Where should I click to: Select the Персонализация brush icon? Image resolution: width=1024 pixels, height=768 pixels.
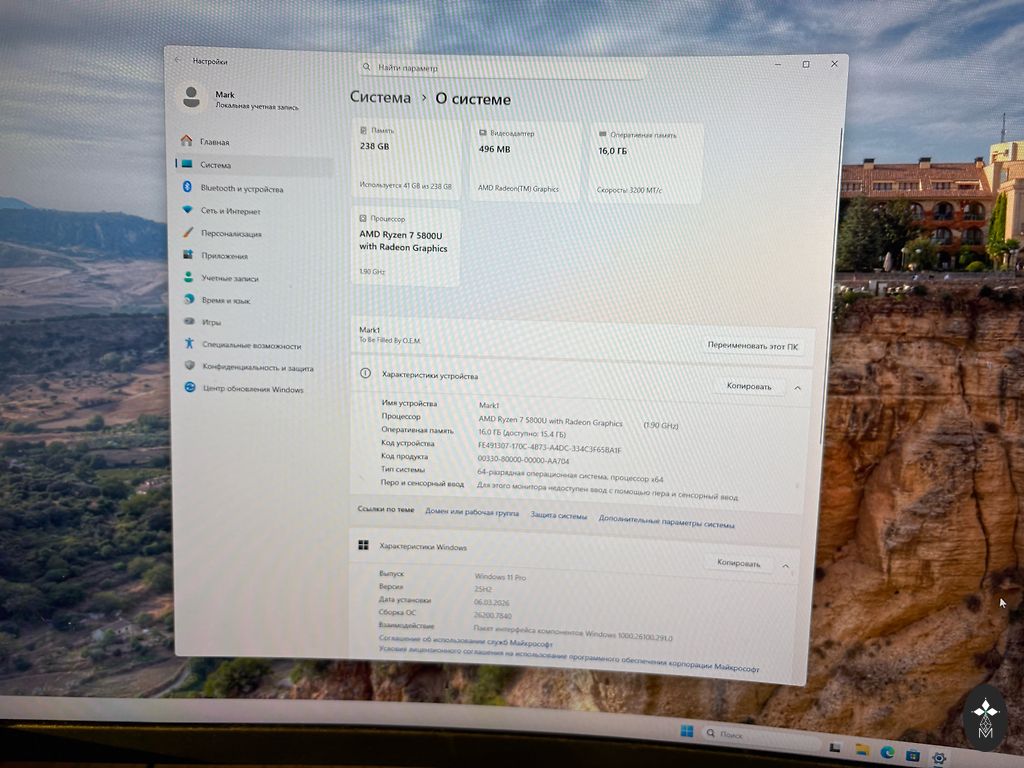tap(187, 233)
